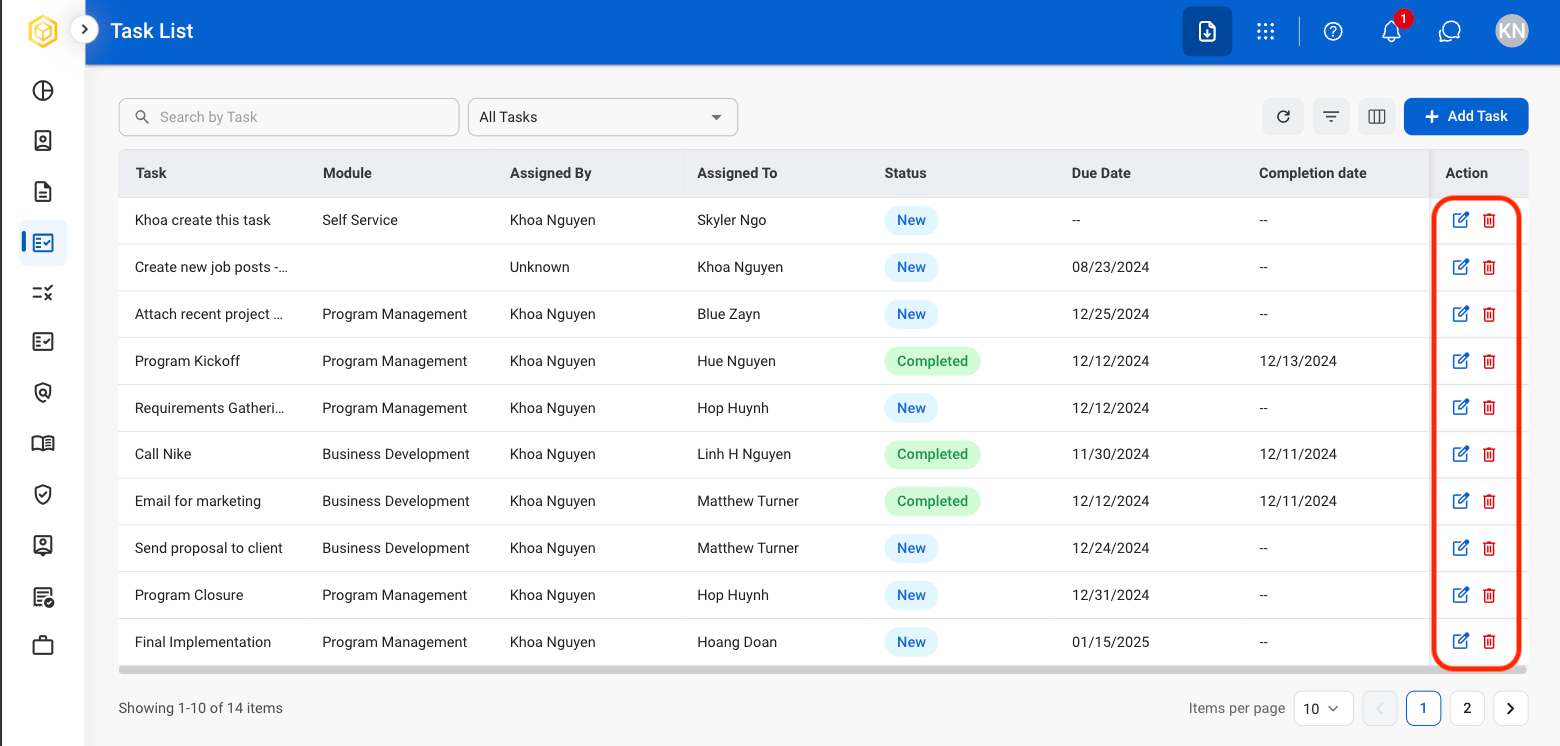
Task: Open the filter options icon
Action: [x=1331, y=117]
